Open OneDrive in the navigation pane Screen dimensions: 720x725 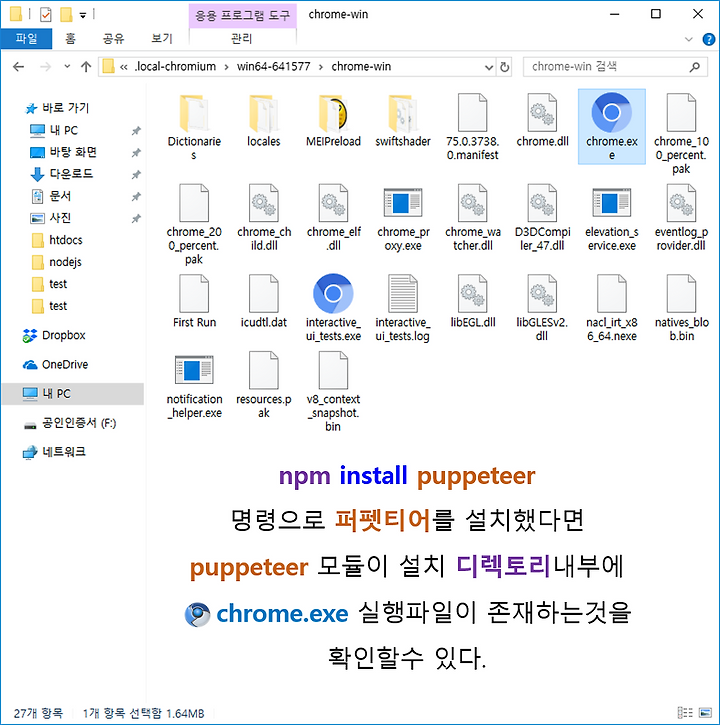tap(65, 364)
